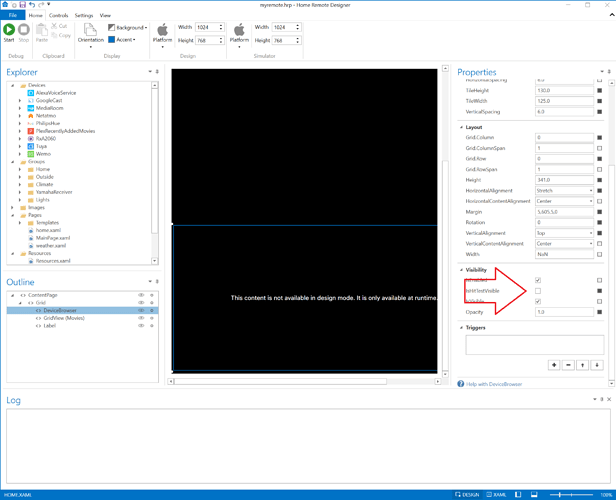Toggle visibility eye for GridView (Movies)

[x=141, y=318]
